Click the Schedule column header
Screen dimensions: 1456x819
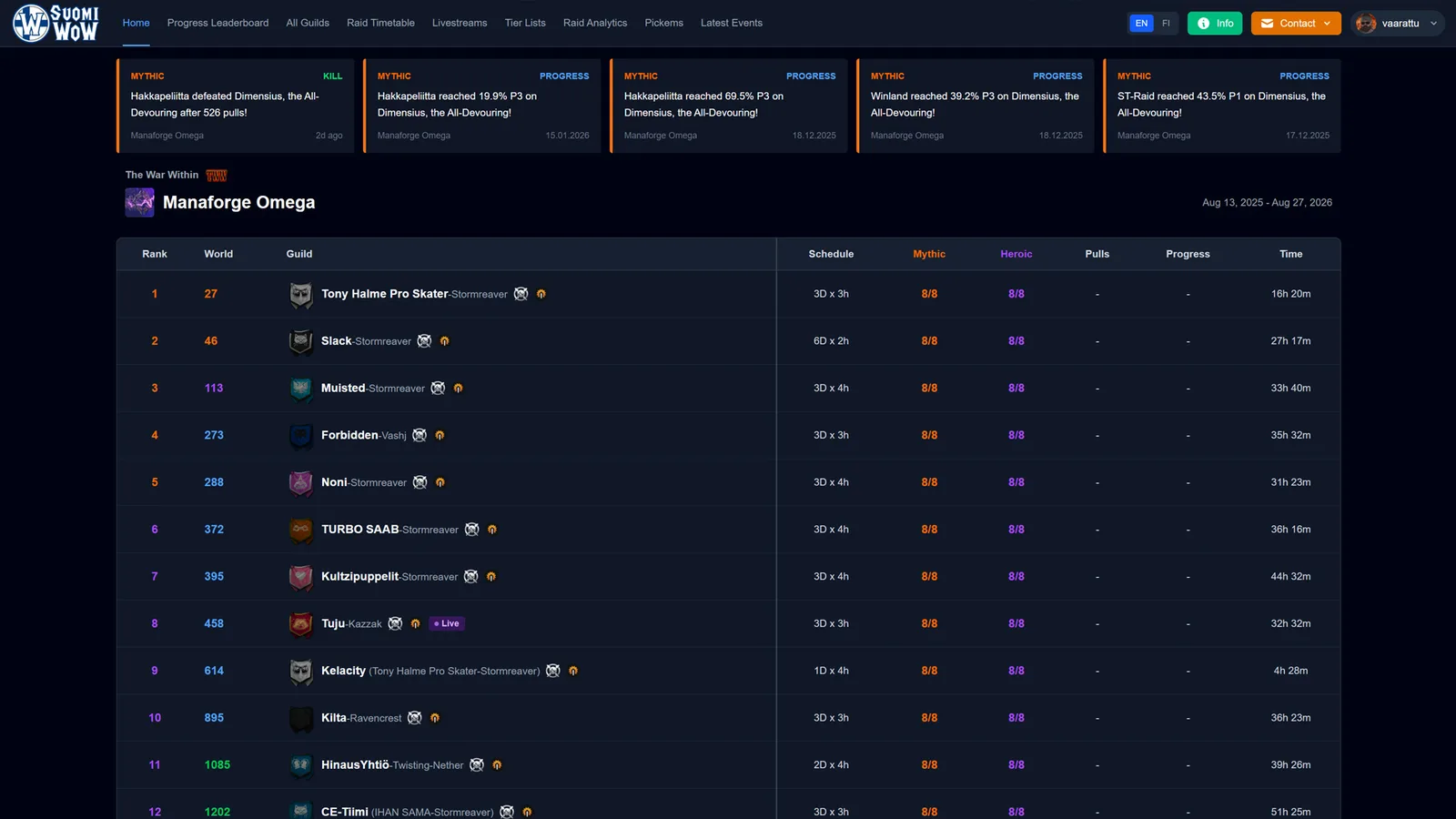point(831,254)
